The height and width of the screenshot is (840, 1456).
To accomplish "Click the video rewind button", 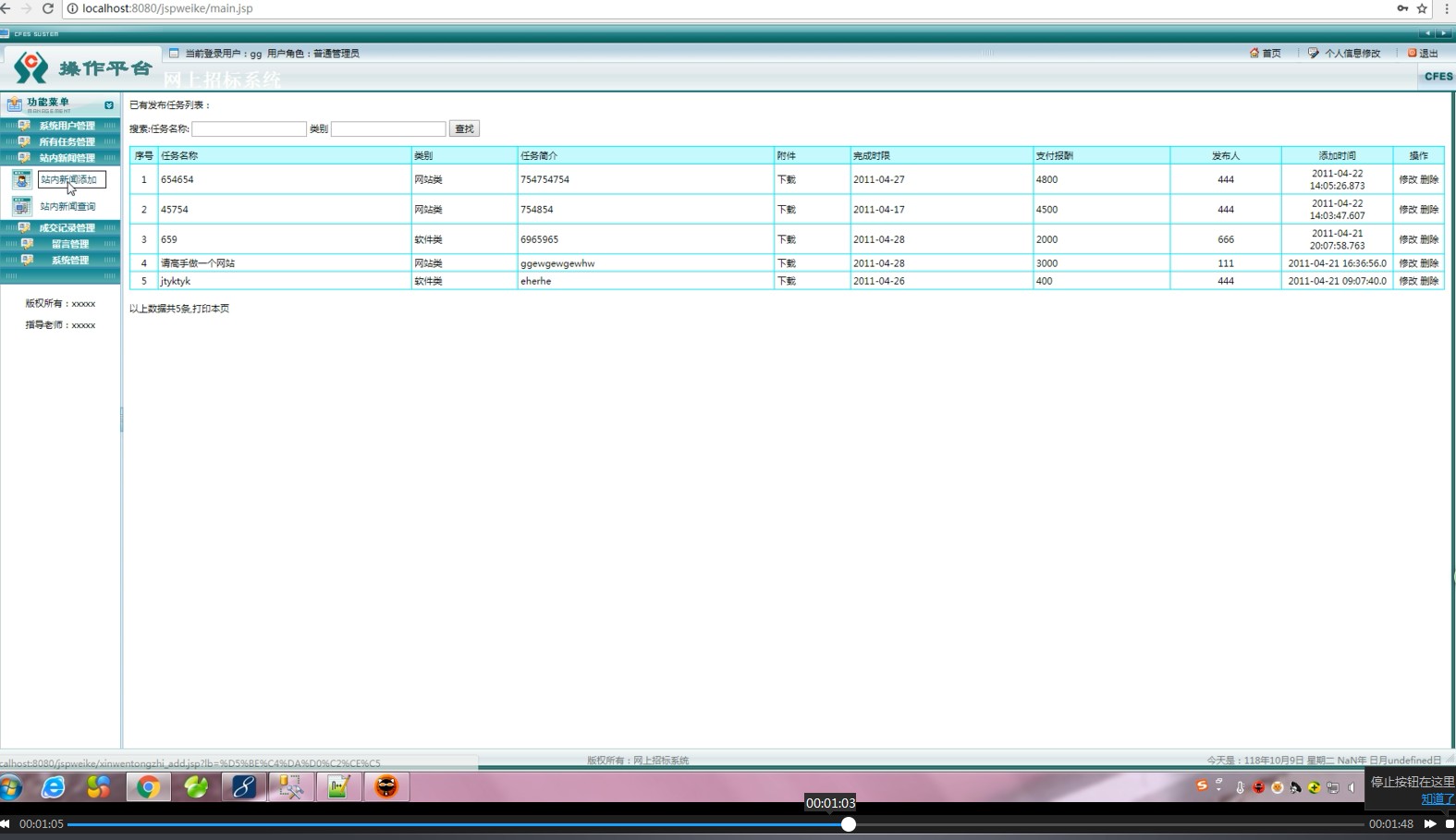I will 6,823.
